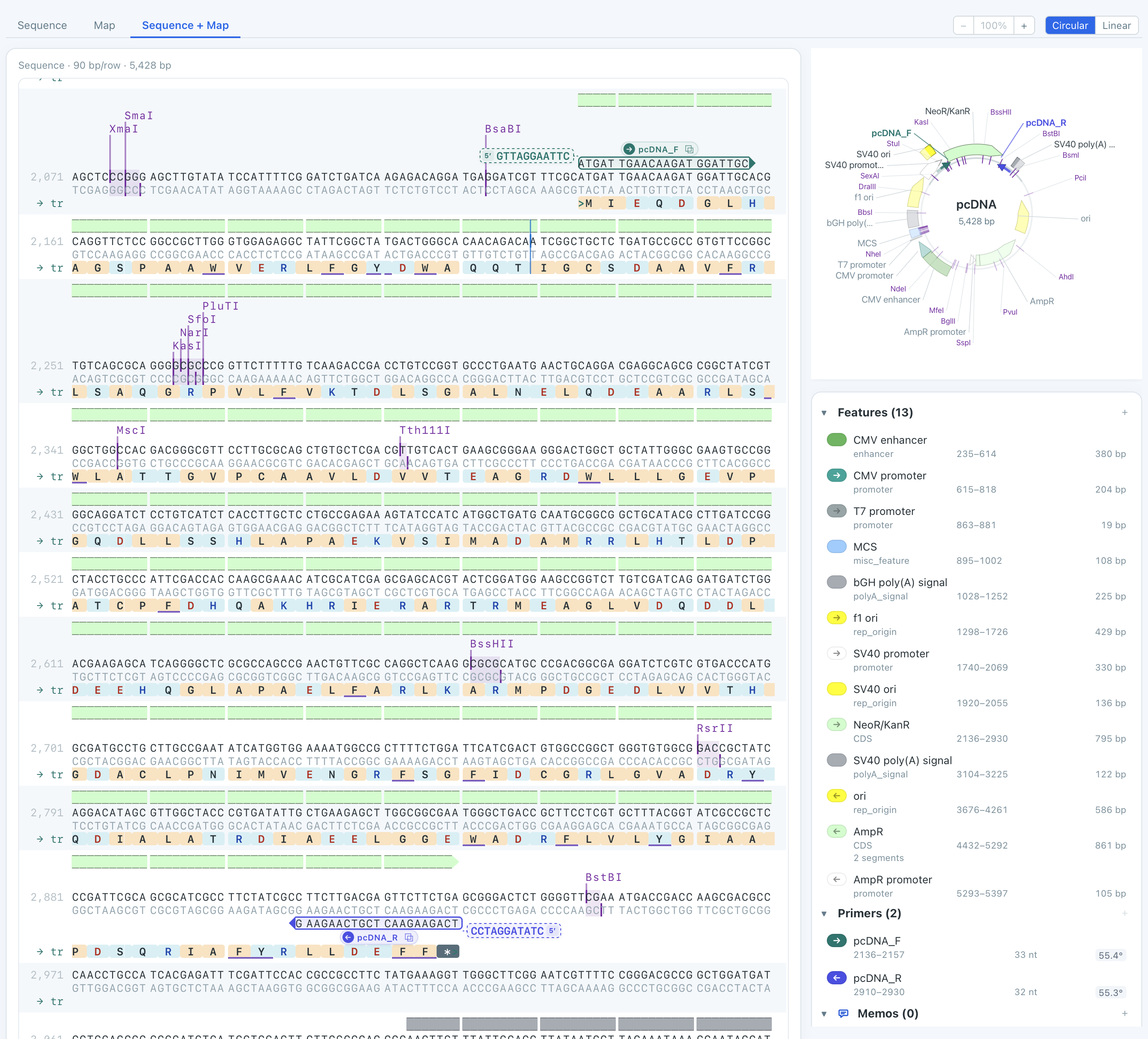Zoom out with the minus button

click(x=963, y=26)
